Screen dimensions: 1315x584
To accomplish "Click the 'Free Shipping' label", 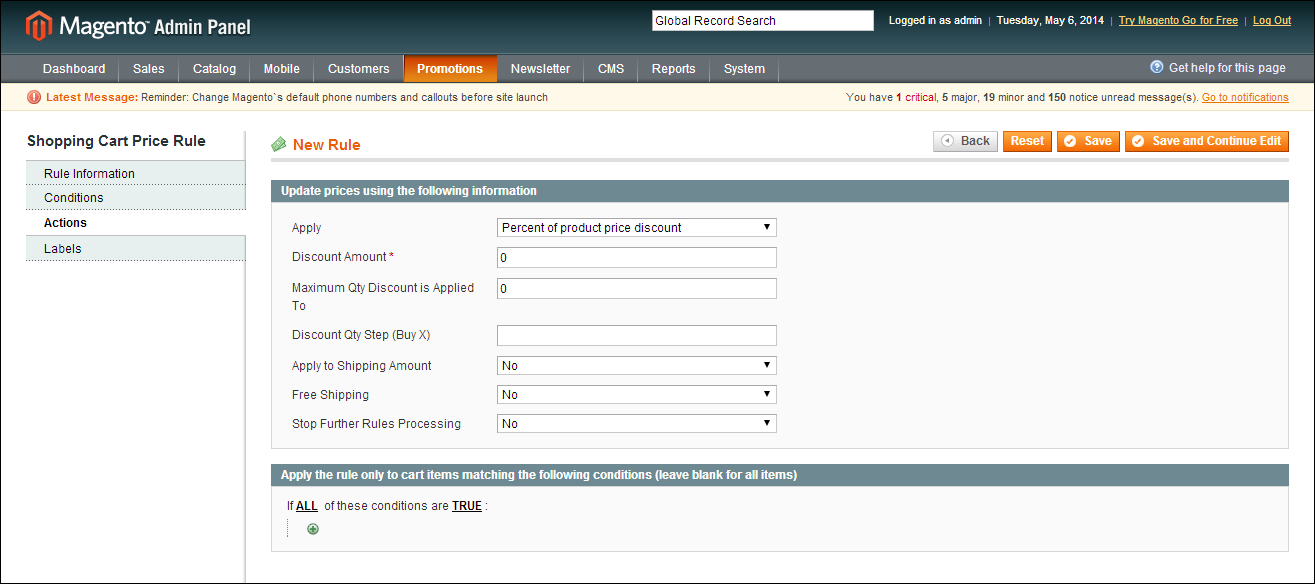I will 330,395.
